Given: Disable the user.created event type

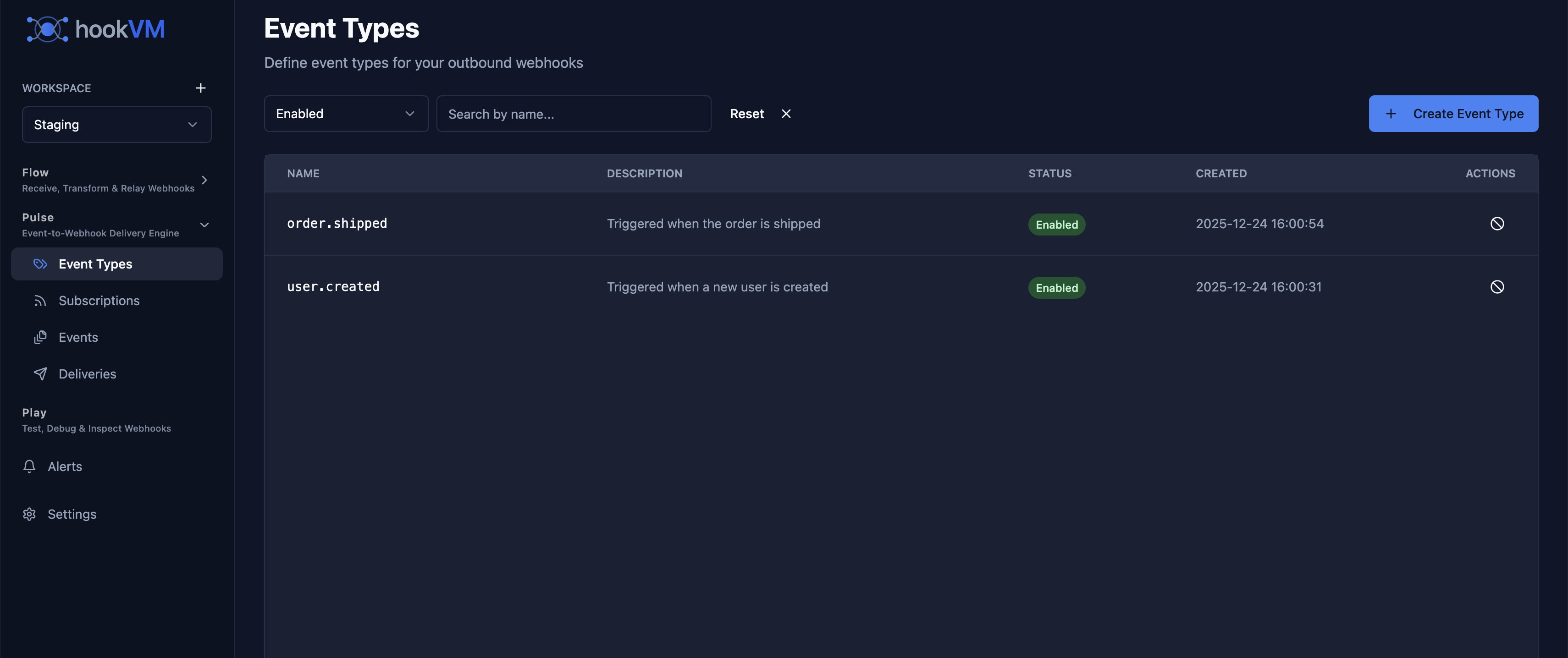Looking at the screenshot, I should point(1497,286).
